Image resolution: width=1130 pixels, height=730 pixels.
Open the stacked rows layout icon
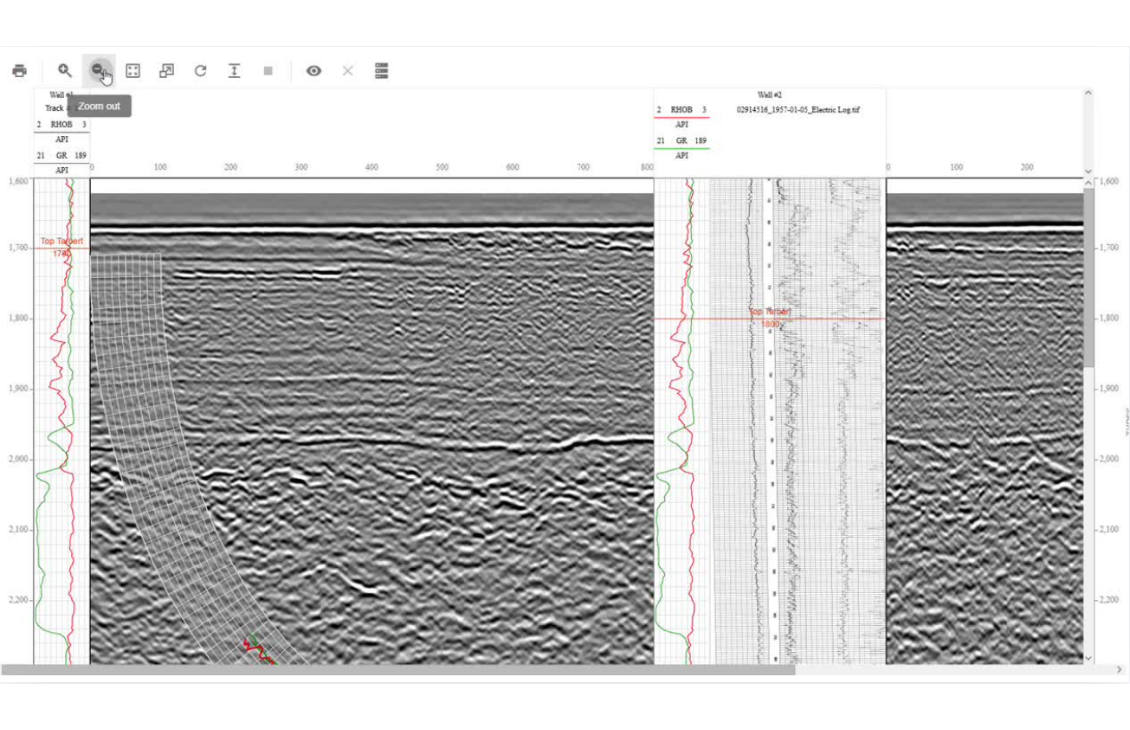tap(382, 71)
